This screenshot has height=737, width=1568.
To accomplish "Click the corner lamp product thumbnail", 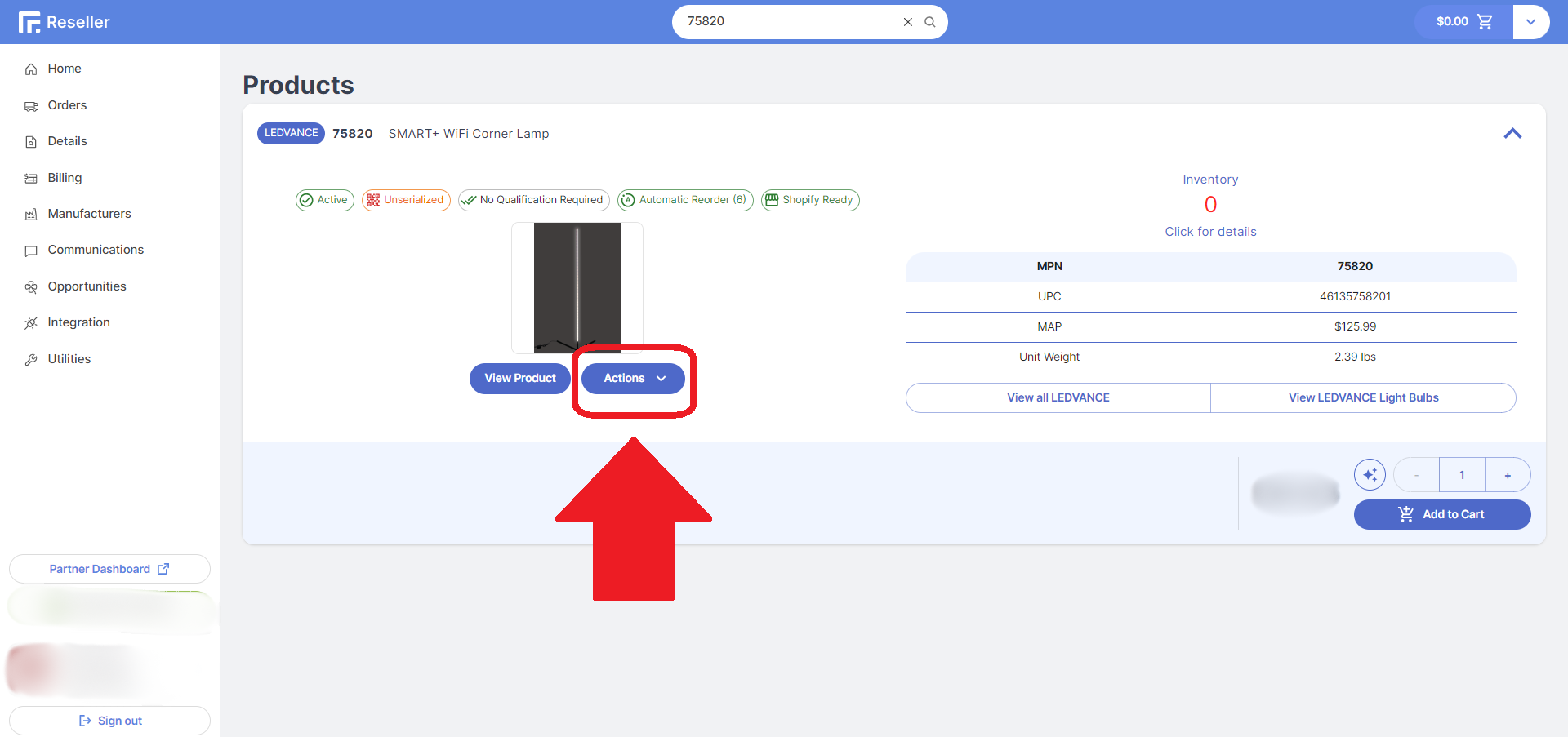I will coord(577,288).
